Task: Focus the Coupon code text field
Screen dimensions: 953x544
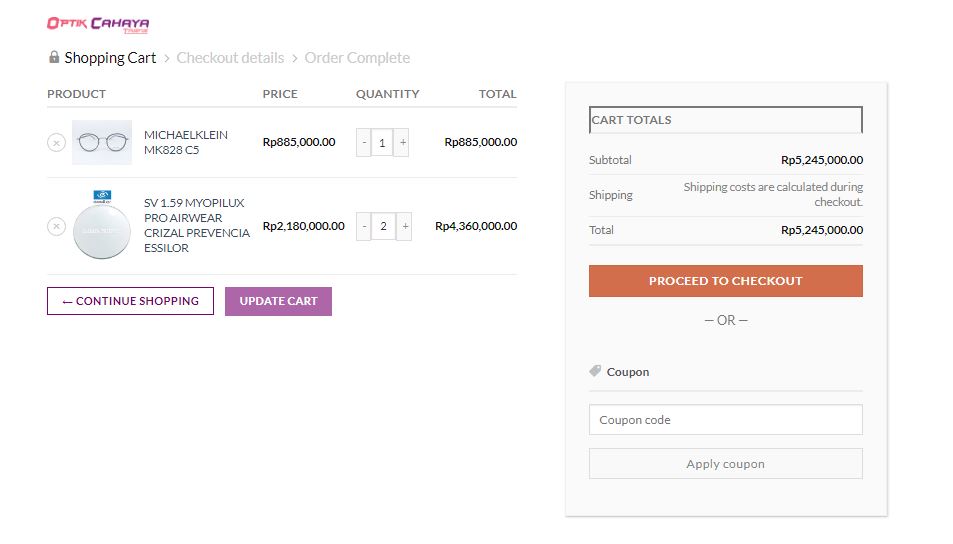Action: coord(725,420)
